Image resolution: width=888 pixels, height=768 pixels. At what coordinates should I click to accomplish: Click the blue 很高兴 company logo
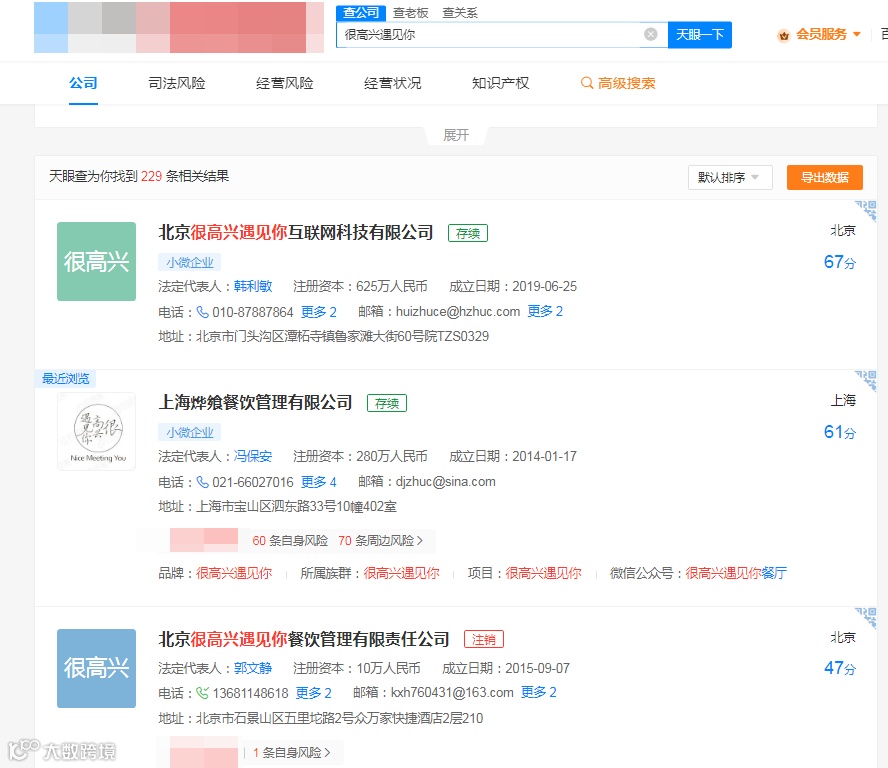96,668
